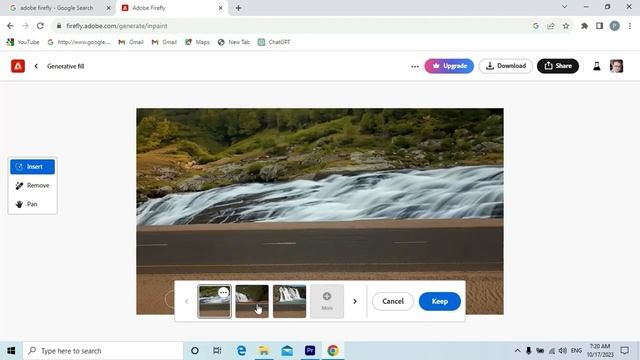Image resolution: width=640 pixels, height=360 pixels.
Task: Select the second generated variation thumbnail
Action: 252,301
